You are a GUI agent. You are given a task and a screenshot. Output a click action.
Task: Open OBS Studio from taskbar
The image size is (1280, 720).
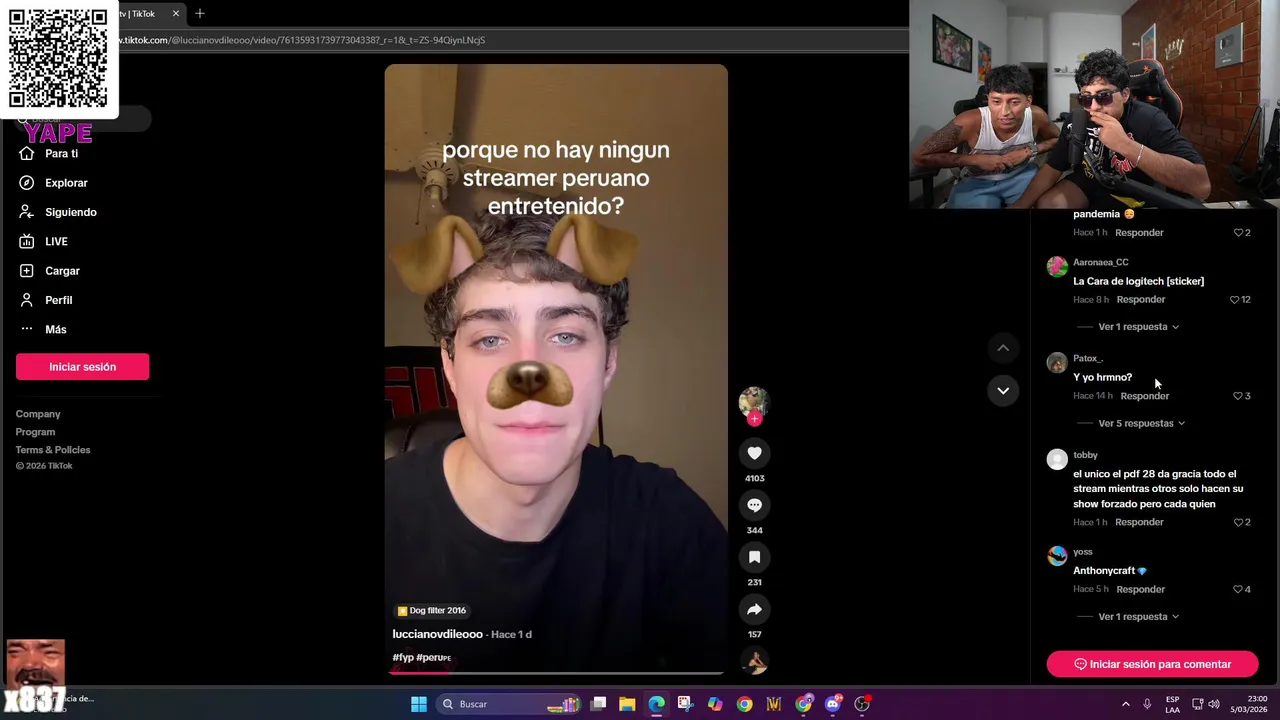click(x=862, y=704)
